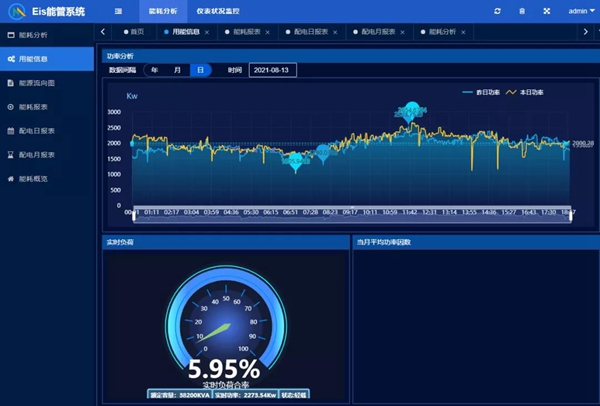Image resolution: width=600 pixels, height=406 pixels.
Task: Switch to the 首页 tab
Action: (x=134, y=32)
